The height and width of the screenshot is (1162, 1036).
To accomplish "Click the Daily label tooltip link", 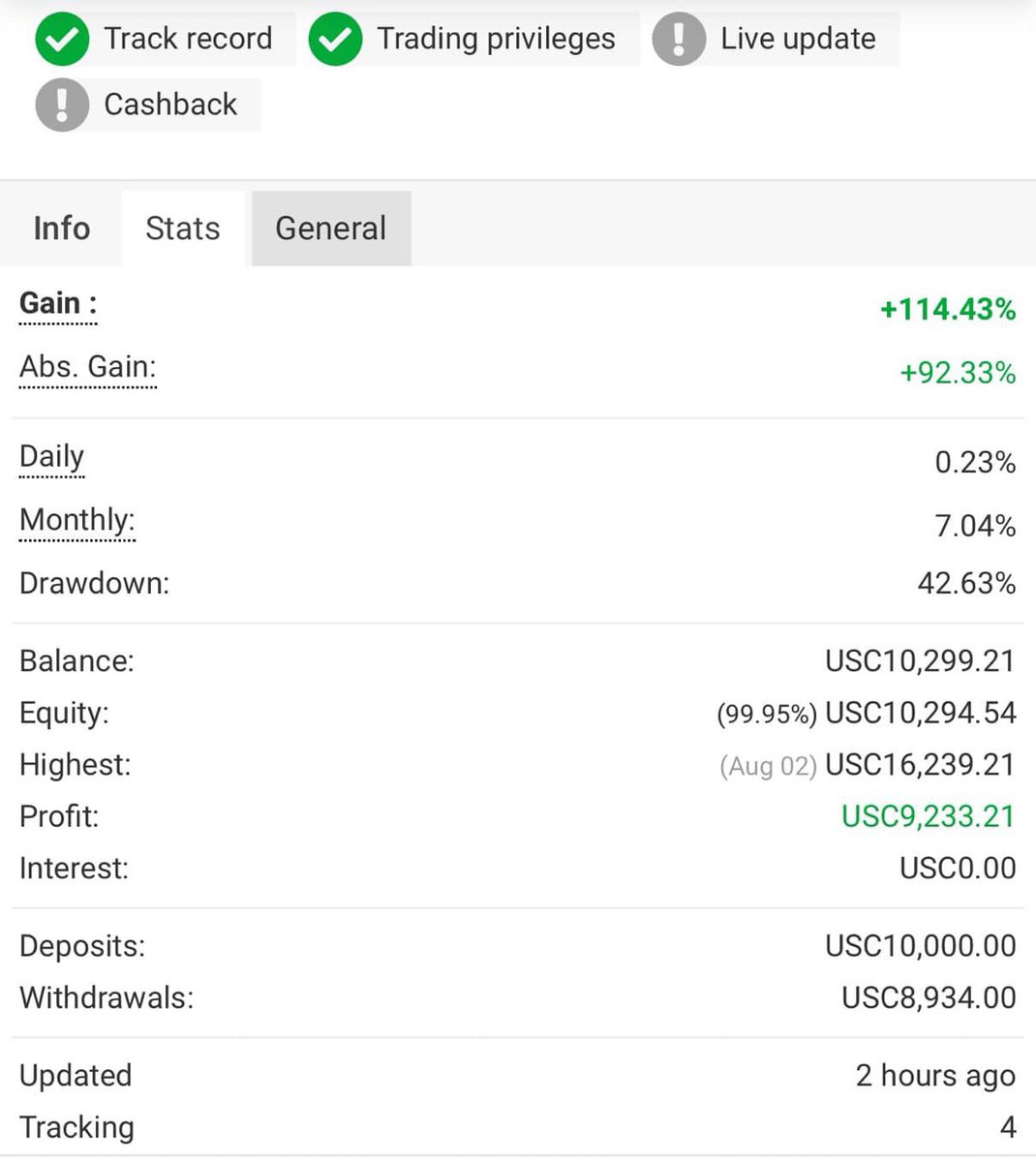I will 52,457.
